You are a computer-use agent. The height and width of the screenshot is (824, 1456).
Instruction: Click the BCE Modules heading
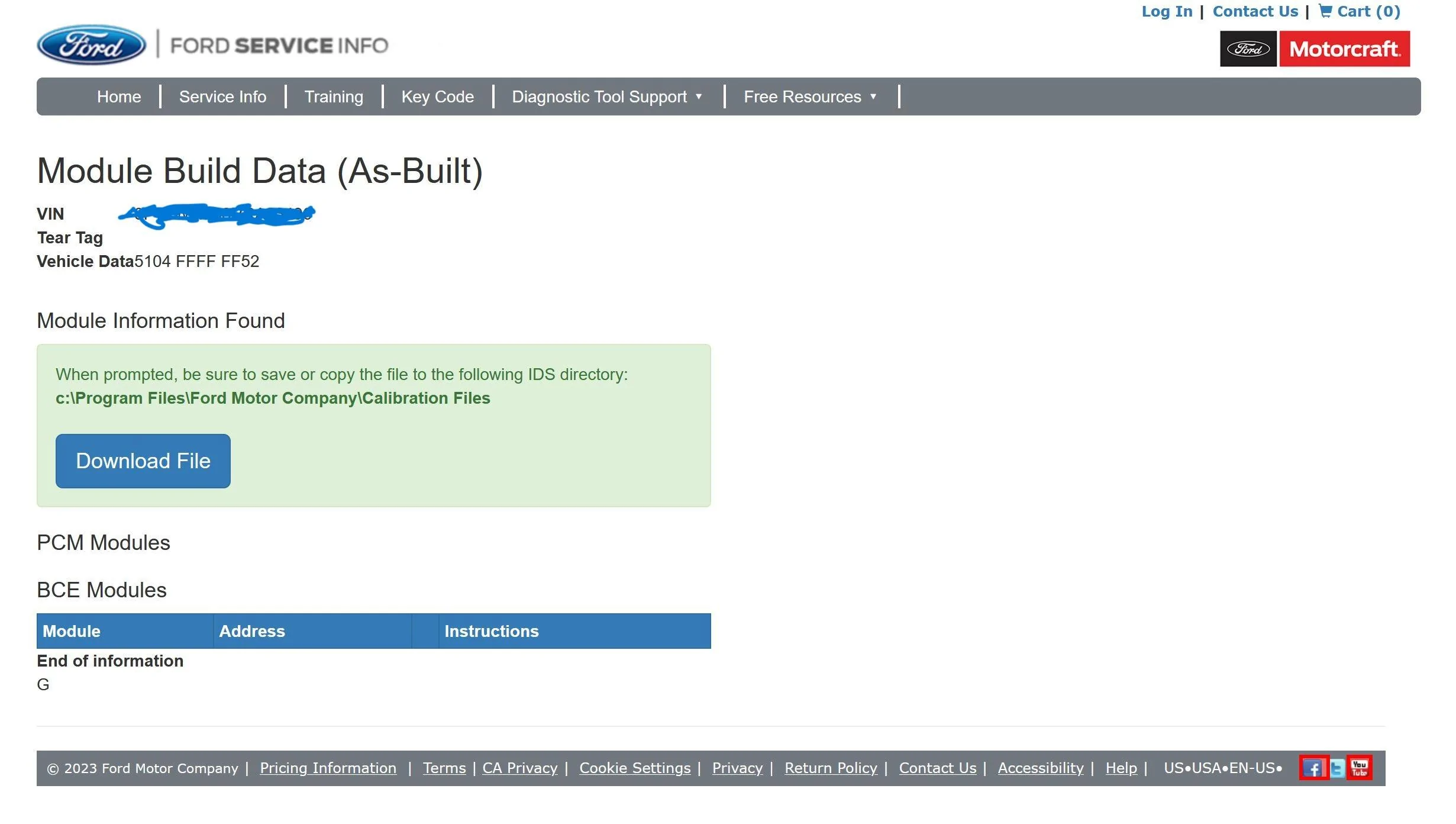[102, 590]
